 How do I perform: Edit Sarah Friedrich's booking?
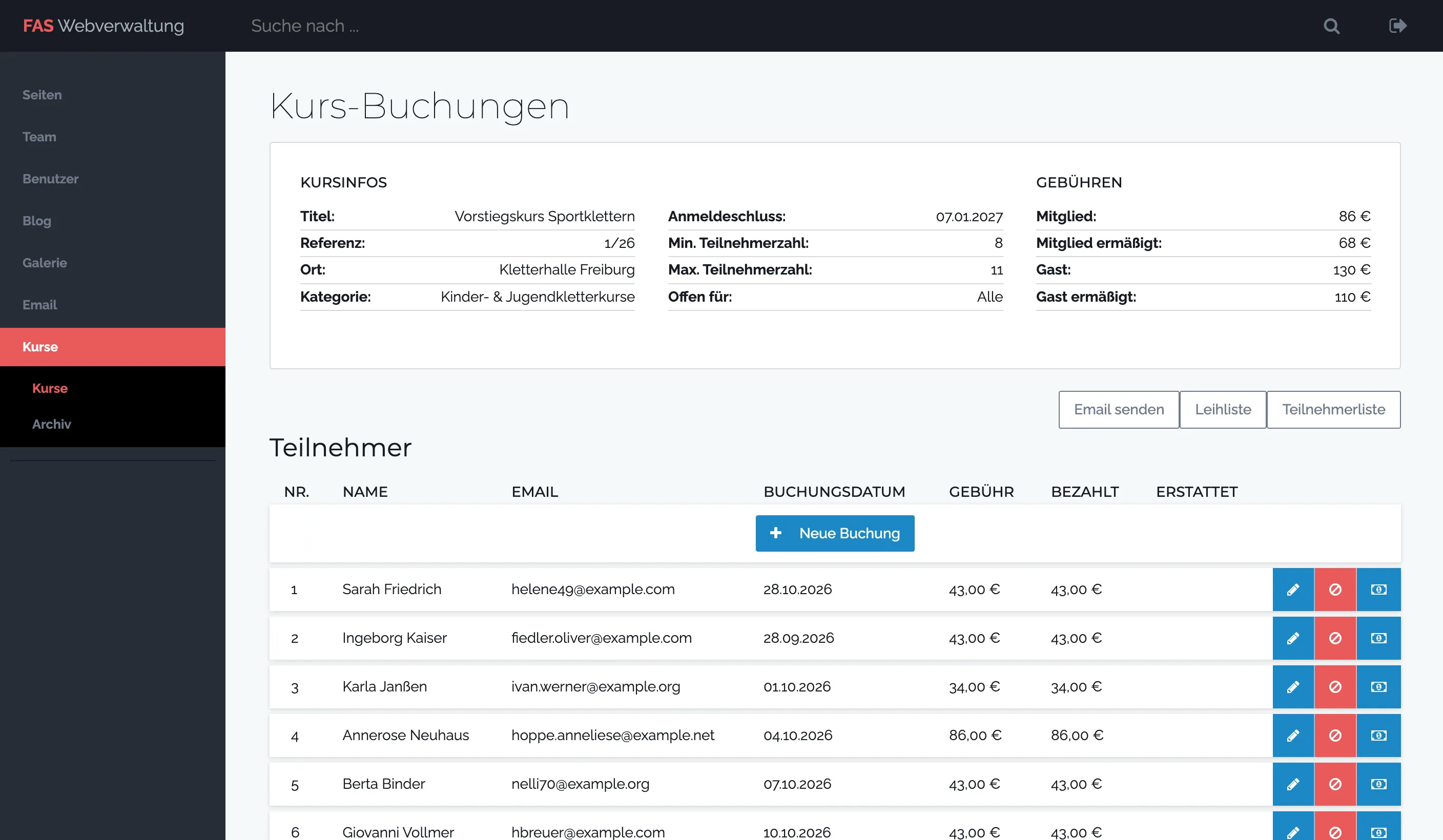[1293, 590]
